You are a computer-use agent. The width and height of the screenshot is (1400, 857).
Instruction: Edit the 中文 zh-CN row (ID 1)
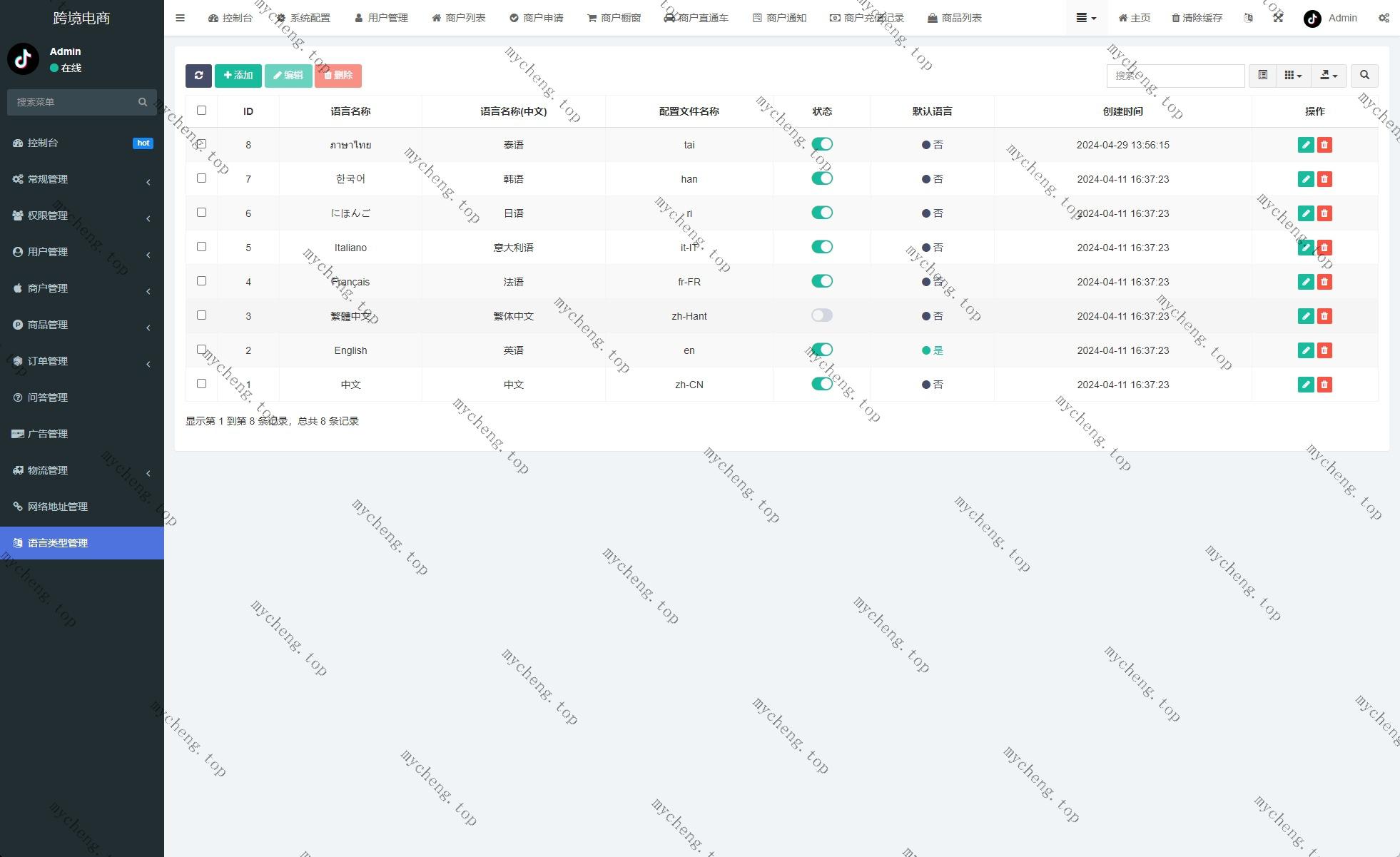point(1306,385)
